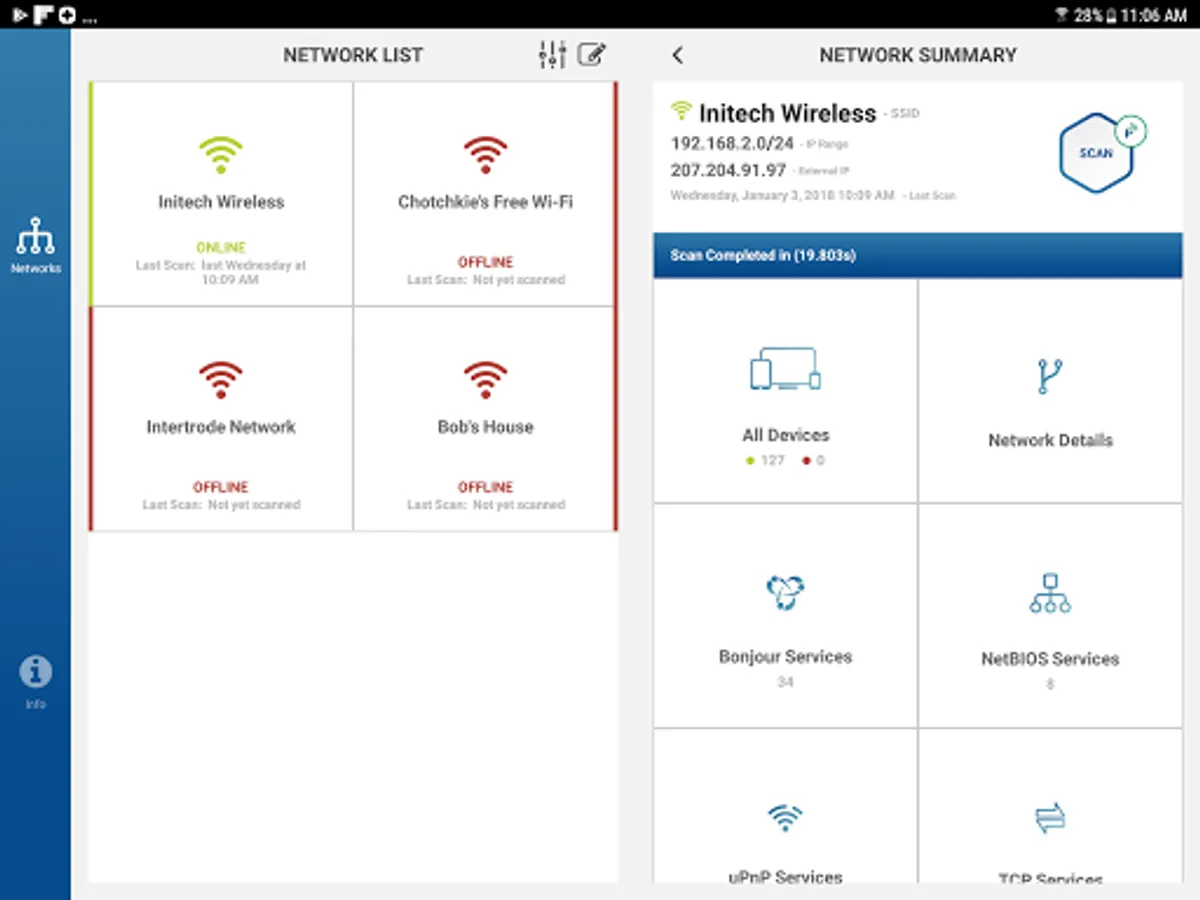Open the Info sidebar section
The height and width of the screenshot is (900, 1200).
[35, 683]
